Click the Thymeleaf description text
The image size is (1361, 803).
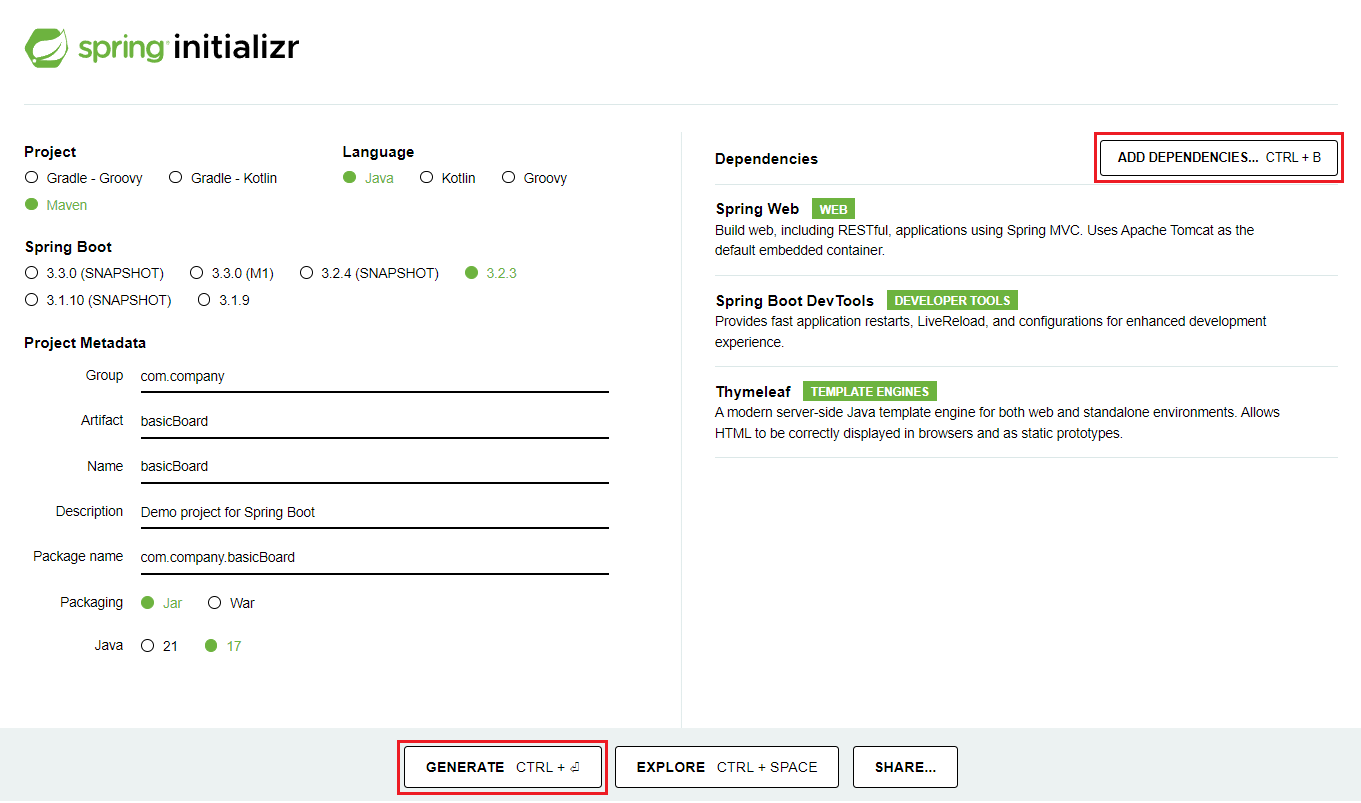[997, 423]
